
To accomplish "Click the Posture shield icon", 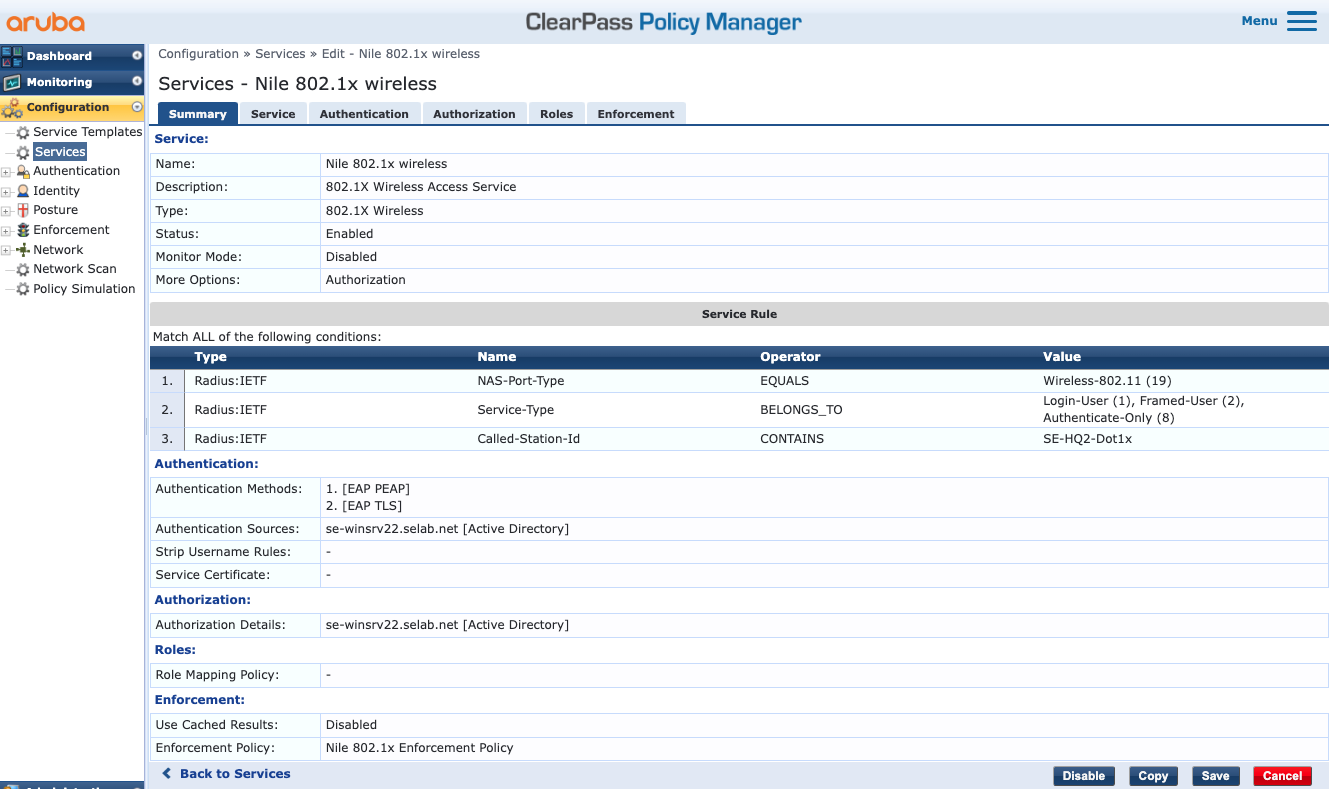I will tap(23, 210).
